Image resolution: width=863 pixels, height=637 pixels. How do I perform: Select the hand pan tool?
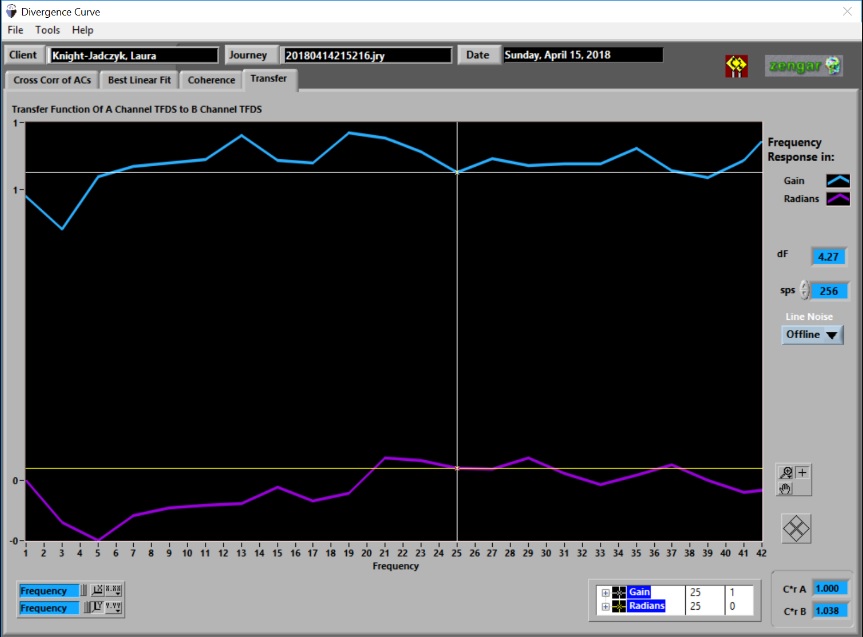pos(788,488)
